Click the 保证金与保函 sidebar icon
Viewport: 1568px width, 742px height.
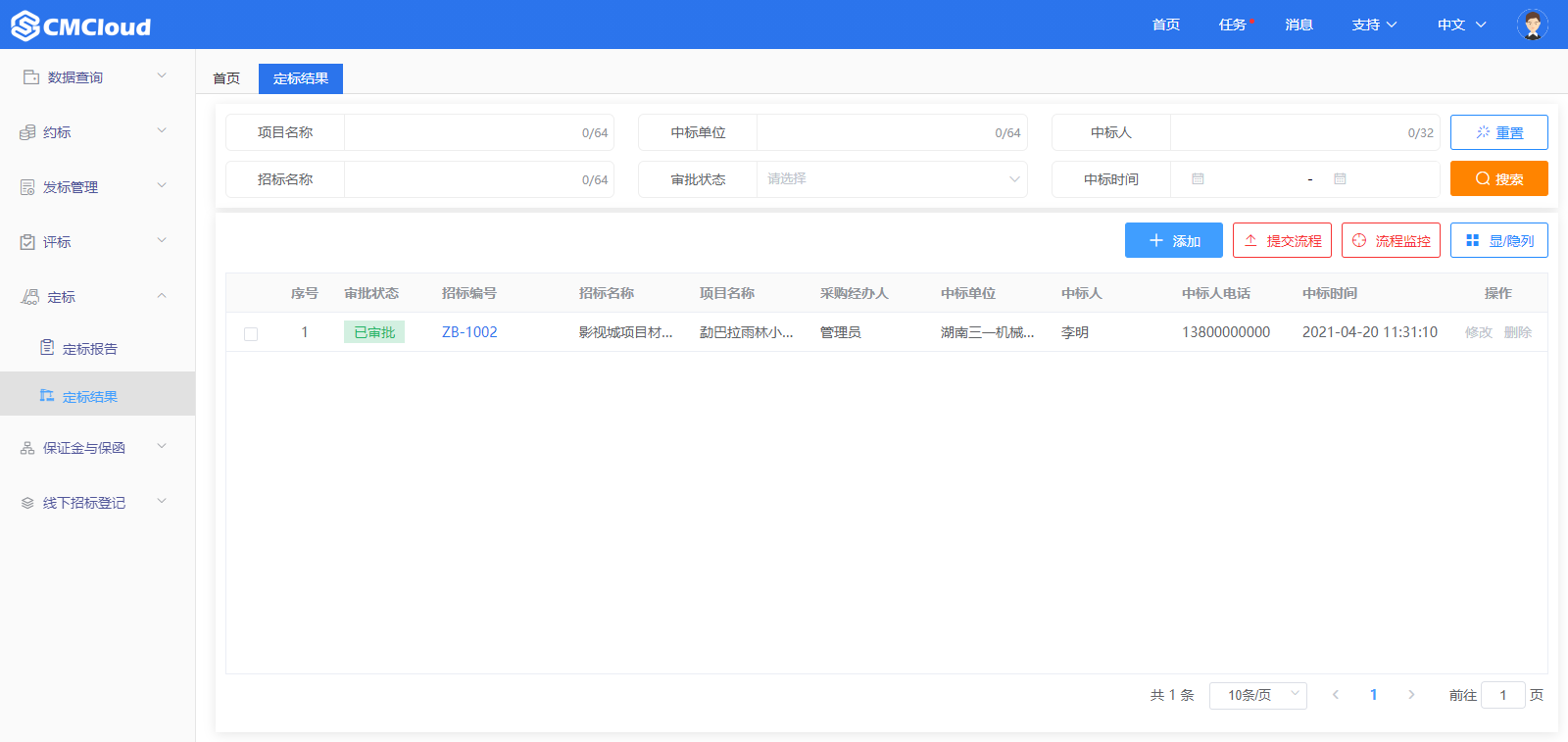pos(27,448)
